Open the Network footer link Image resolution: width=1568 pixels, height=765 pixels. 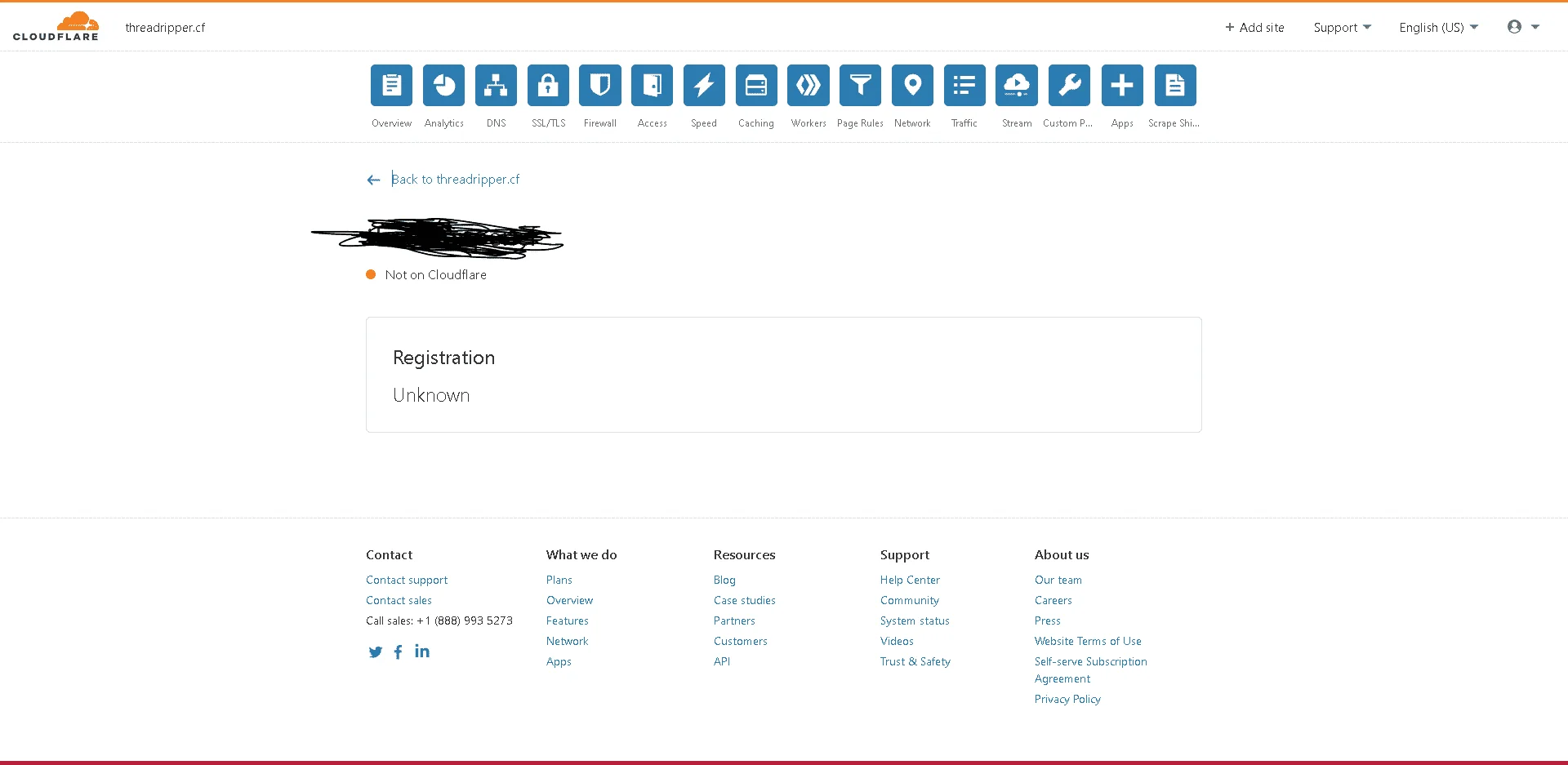click(568, 641)
